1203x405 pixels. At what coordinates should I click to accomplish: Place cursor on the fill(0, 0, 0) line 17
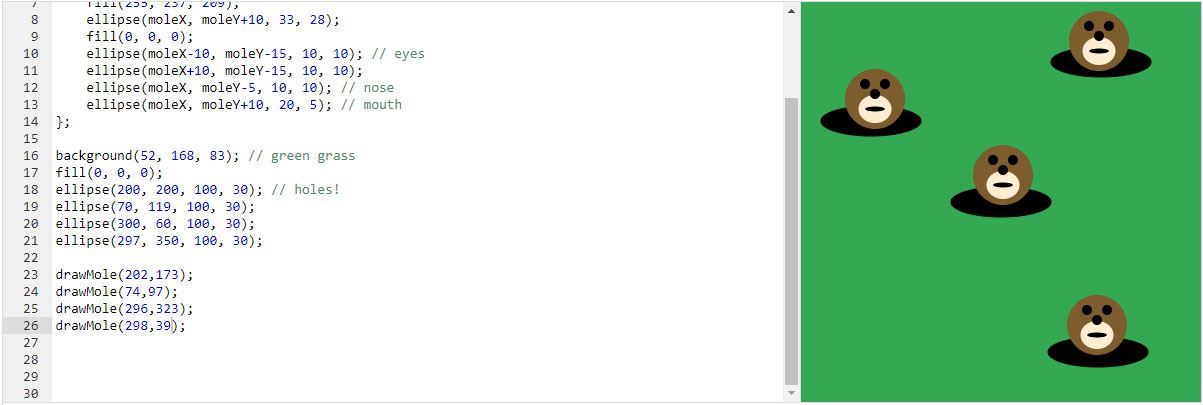coord(108,172)
